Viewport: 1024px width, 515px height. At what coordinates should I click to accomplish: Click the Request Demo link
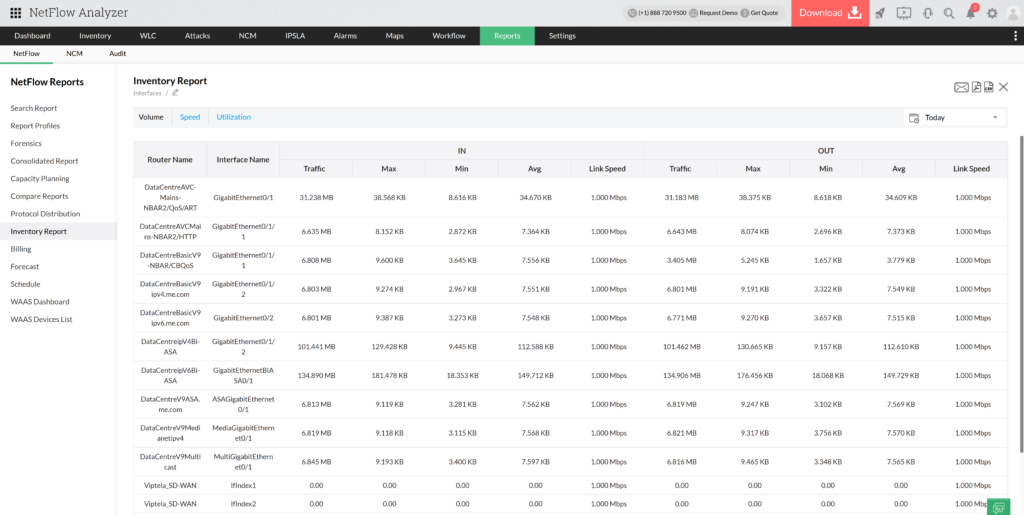tap(715, 13)
